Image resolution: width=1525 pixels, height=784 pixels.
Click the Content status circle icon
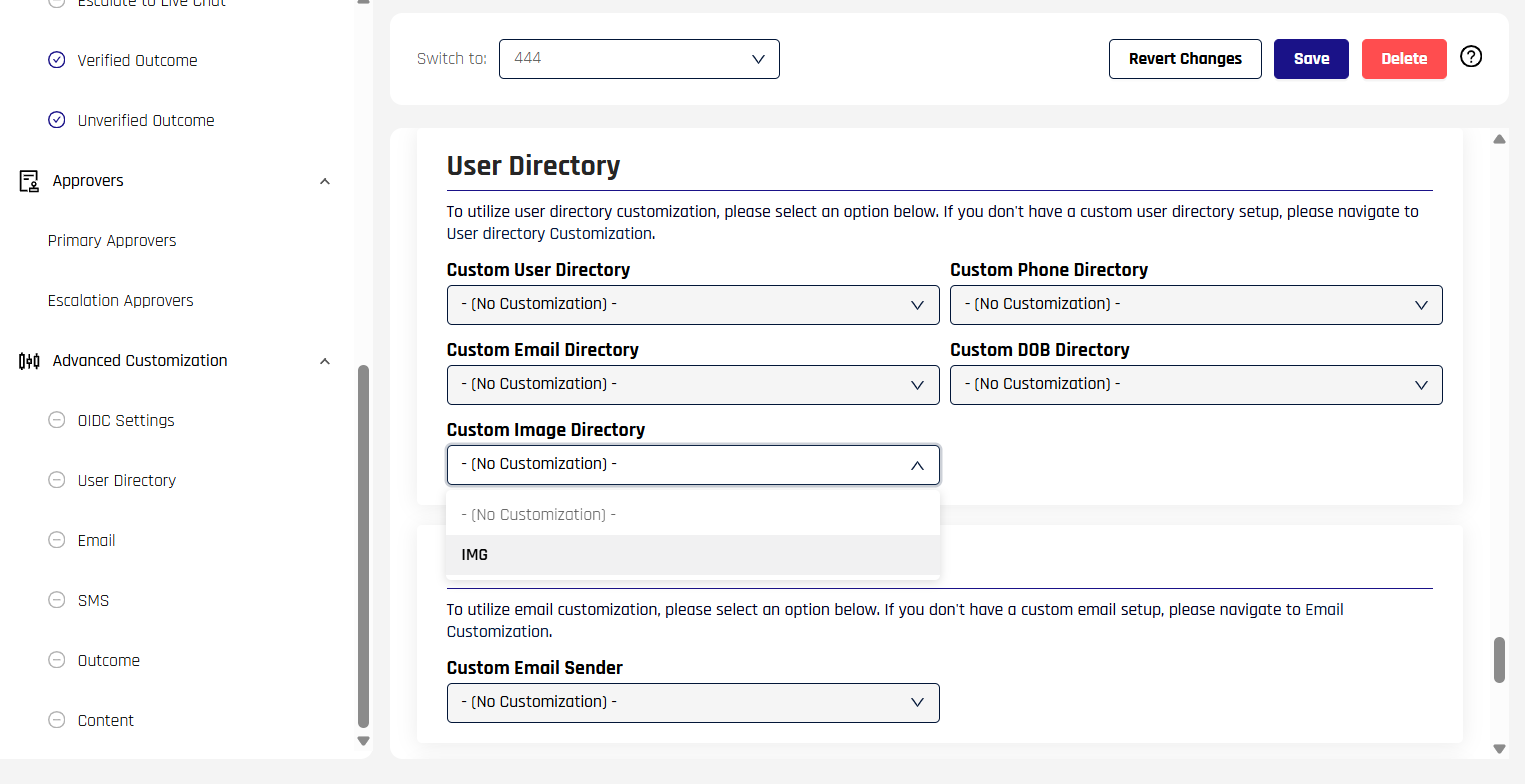click(57, 720)
